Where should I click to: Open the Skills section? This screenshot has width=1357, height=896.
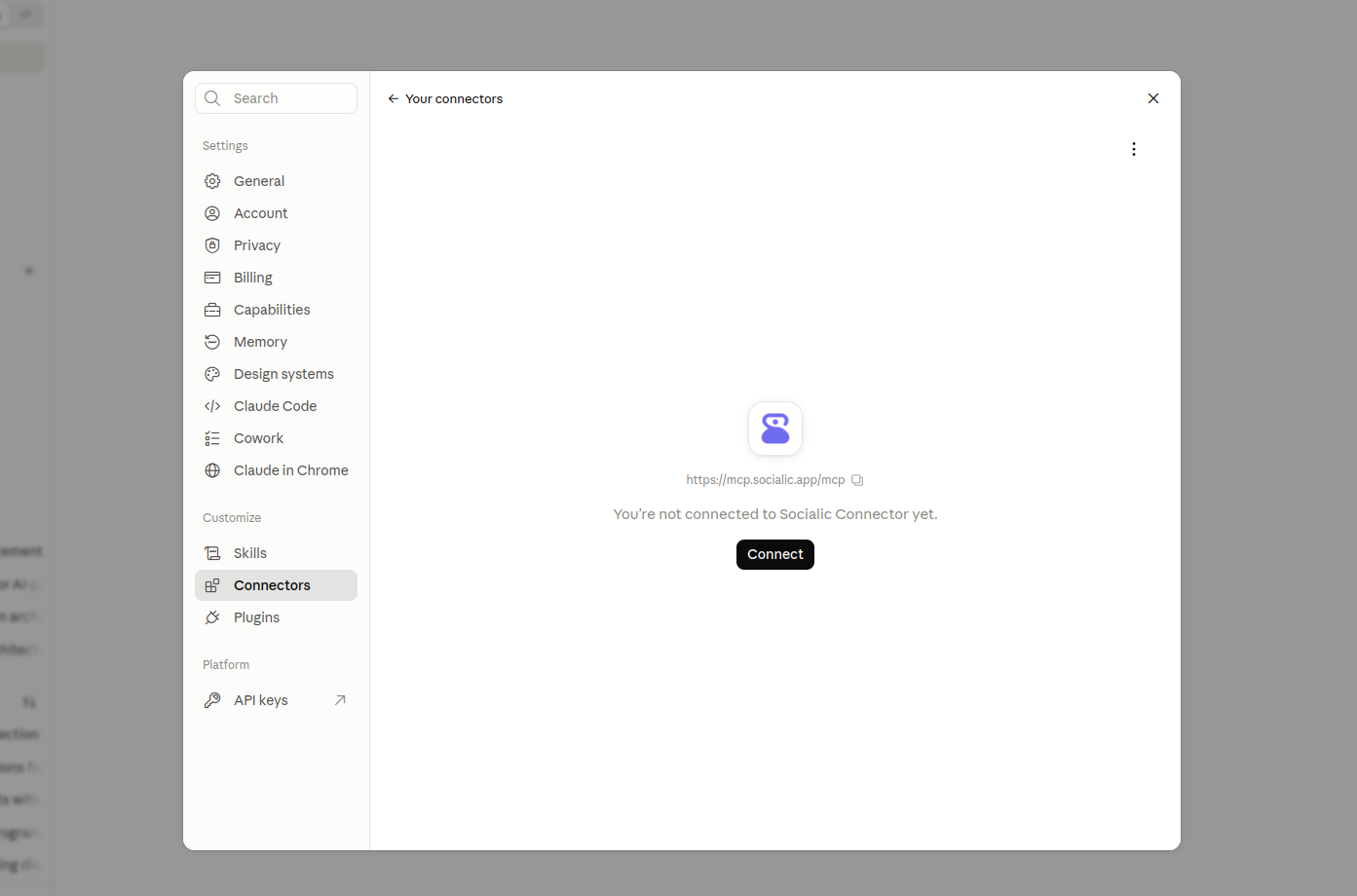[276, 553]
